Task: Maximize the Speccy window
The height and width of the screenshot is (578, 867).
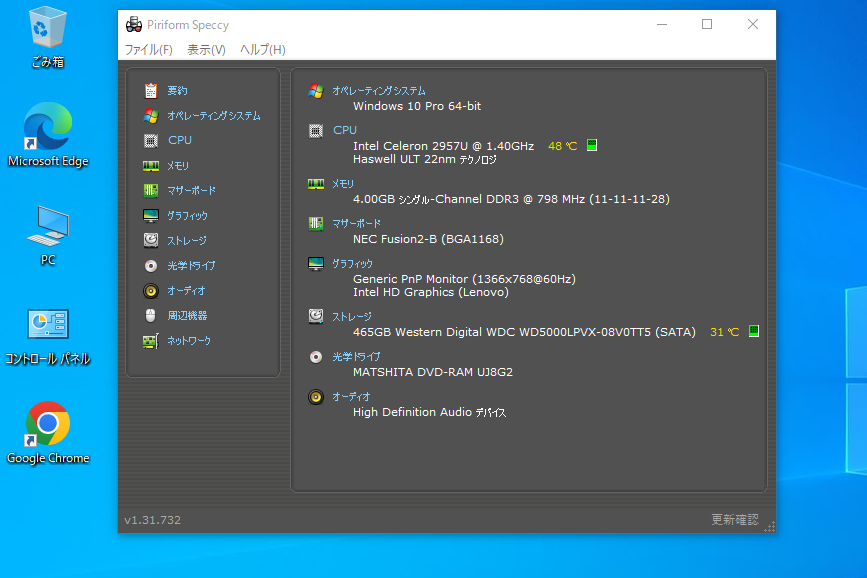Action: (x=707, y=24)
